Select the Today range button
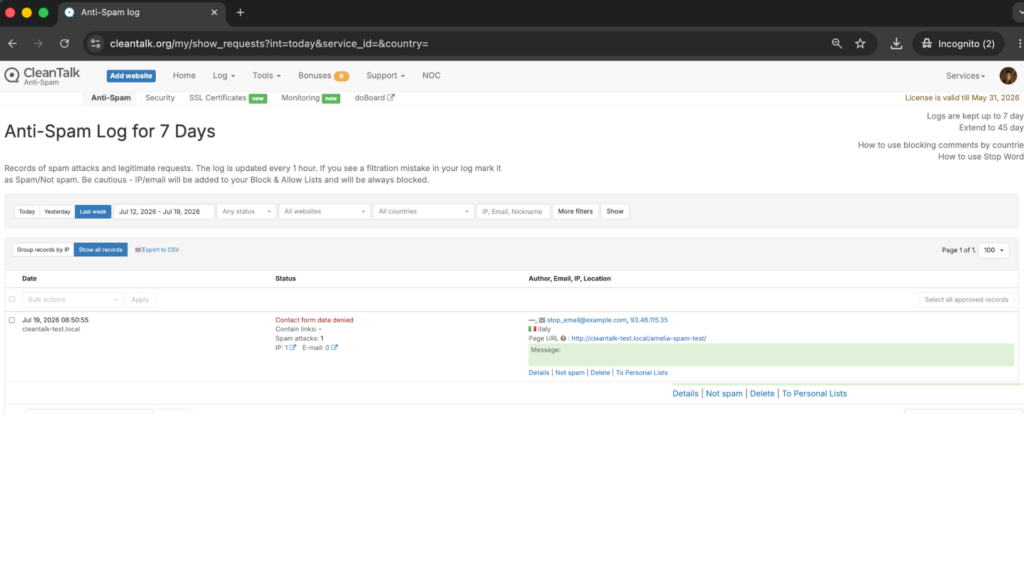1024x576 pixels. click(x=27, y=212)
